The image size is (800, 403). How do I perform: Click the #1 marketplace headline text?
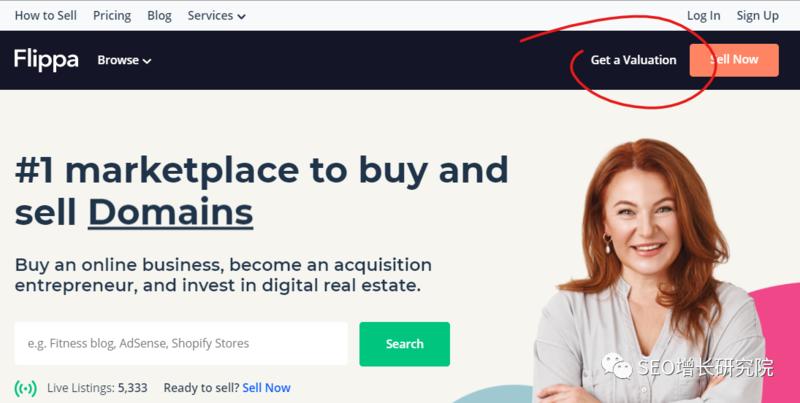point(261,191)
